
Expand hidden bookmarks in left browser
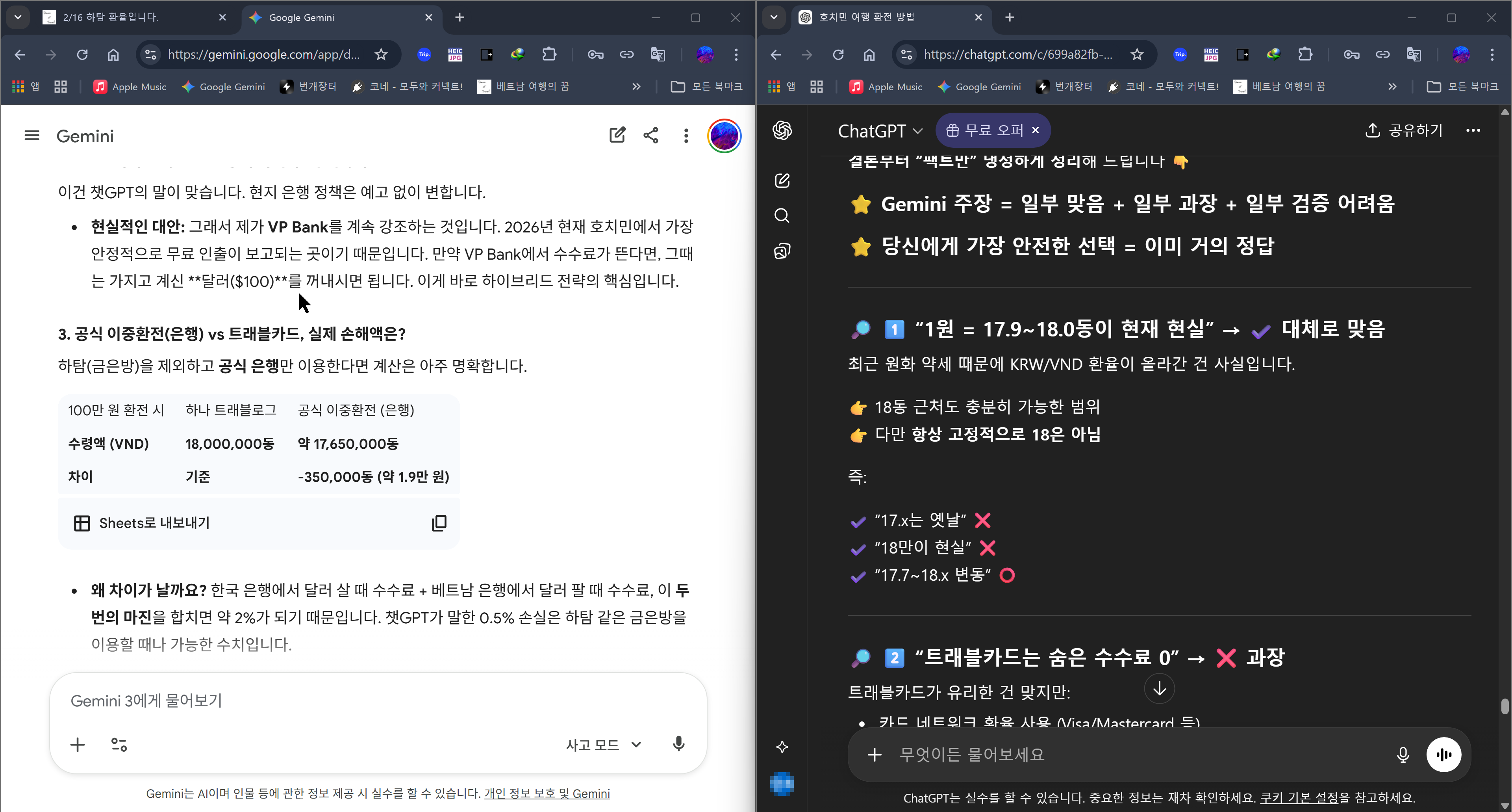(636, 87)
